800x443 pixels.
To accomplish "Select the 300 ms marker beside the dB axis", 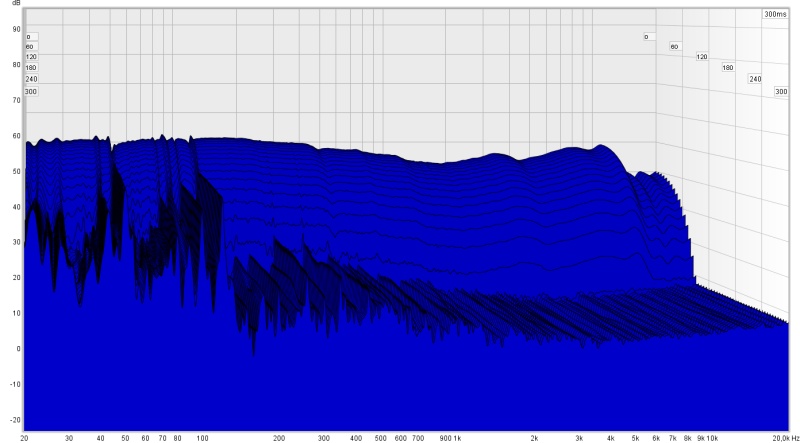I will (31, 91).
